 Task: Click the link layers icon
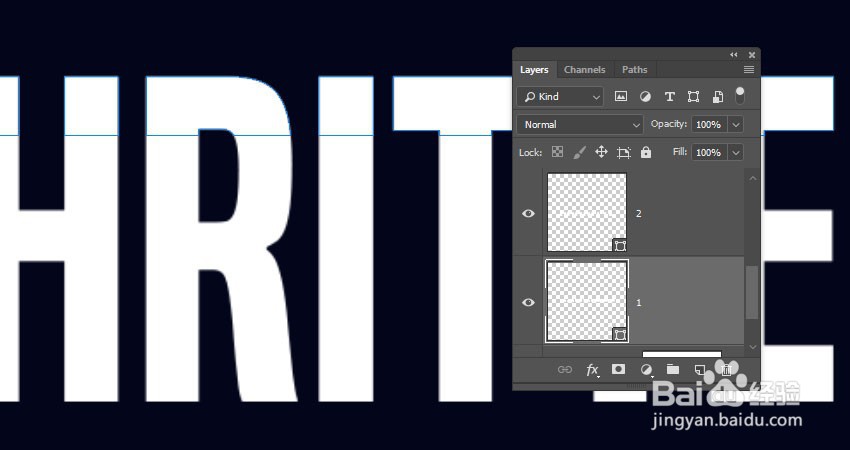[x=565, y=370]
